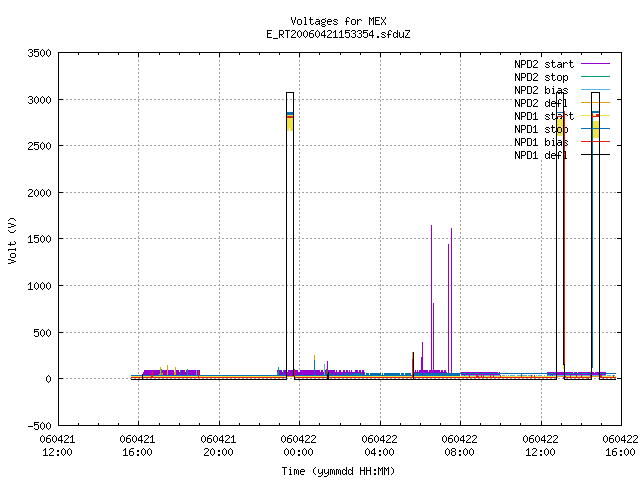640x480 pixels.
Task: Click the "NPD2 start" legend label
Action: point(544,64)
